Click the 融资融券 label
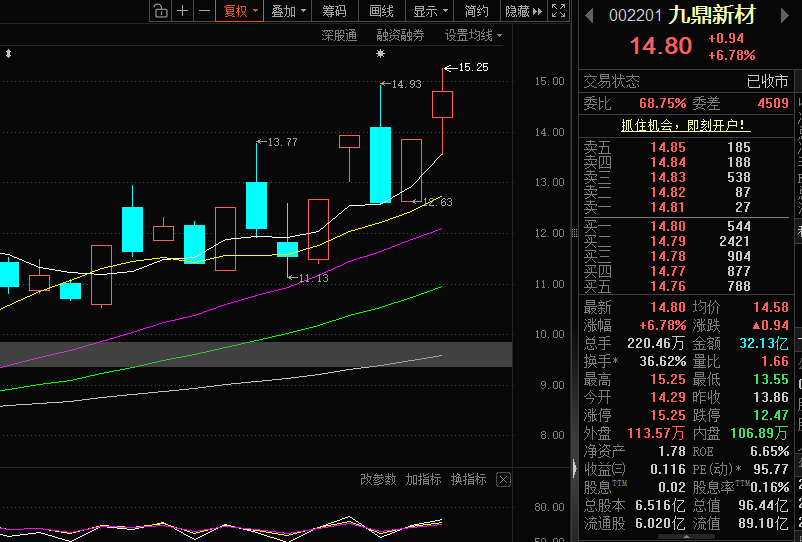Viewport: 802px width, 542px height. (x=400, y=35)
